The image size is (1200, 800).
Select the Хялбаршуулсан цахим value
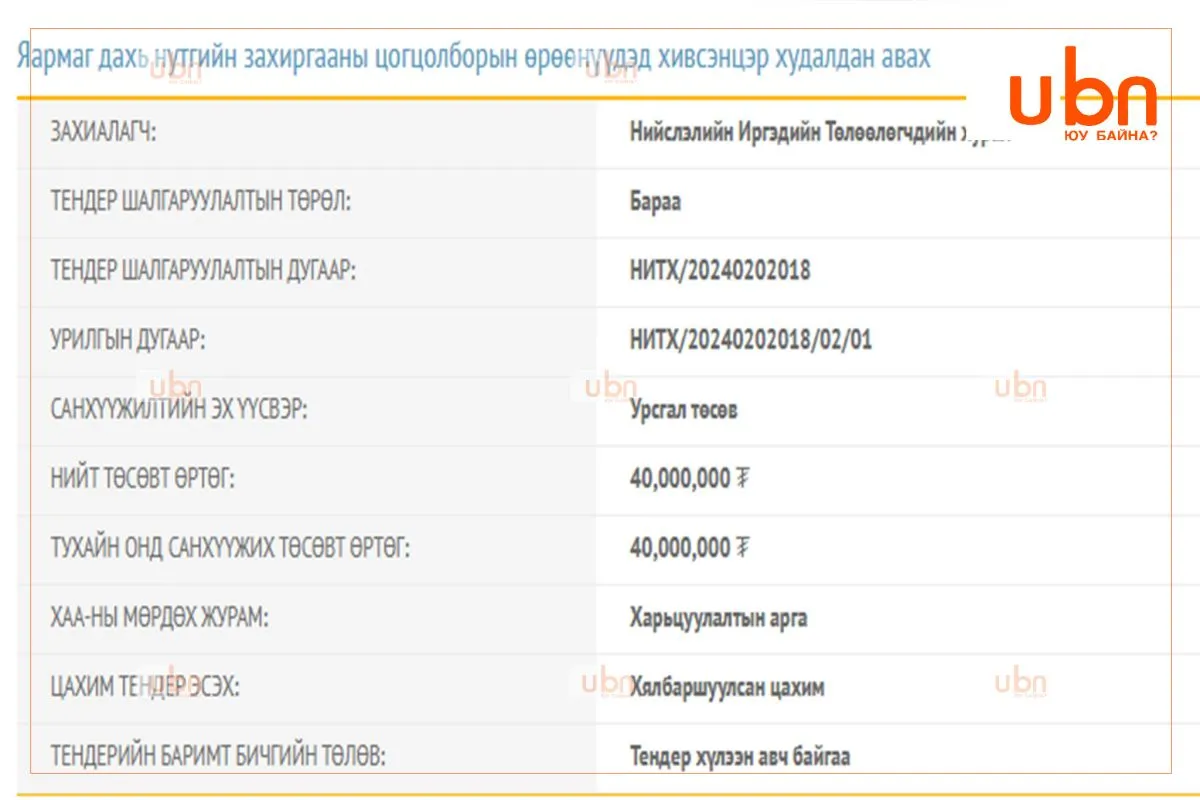[x=728, y=687]
